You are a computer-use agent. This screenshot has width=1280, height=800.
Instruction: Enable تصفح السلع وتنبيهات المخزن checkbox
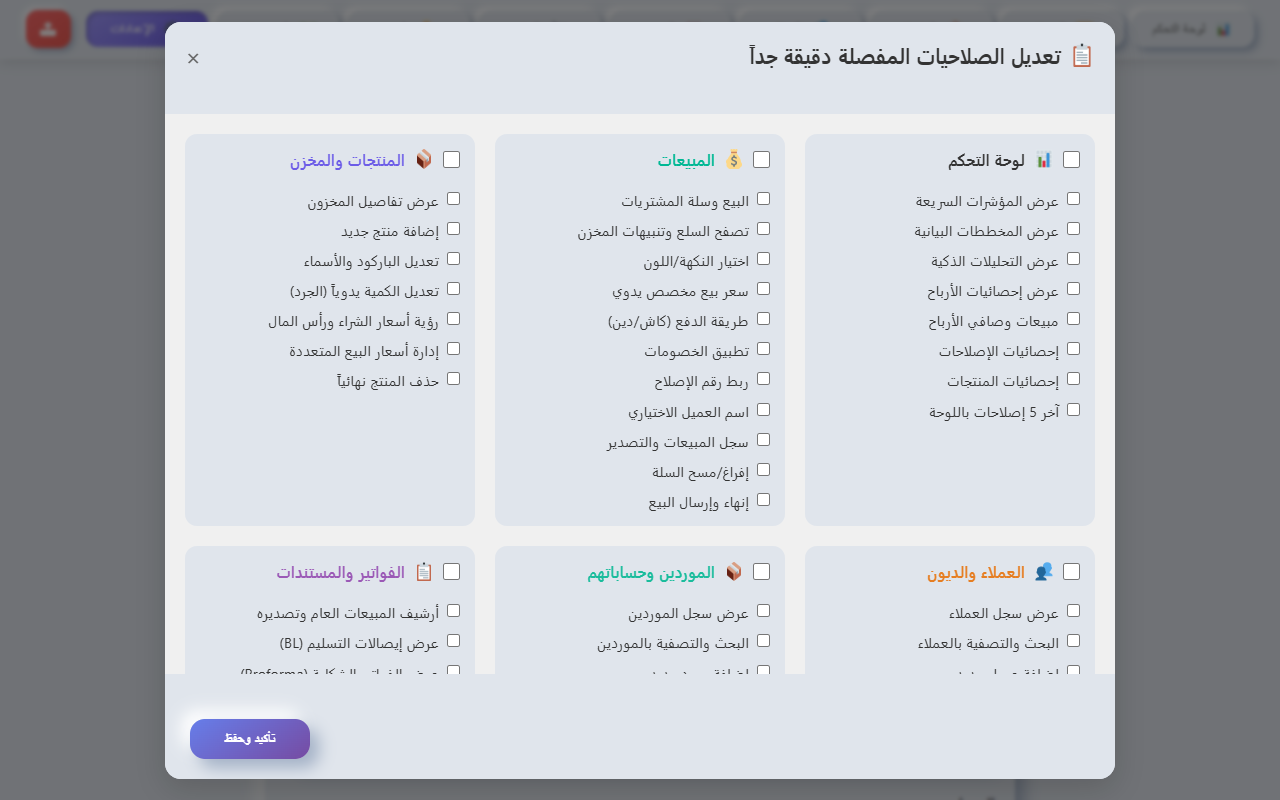pyautogui.click(x=763, y=229)
